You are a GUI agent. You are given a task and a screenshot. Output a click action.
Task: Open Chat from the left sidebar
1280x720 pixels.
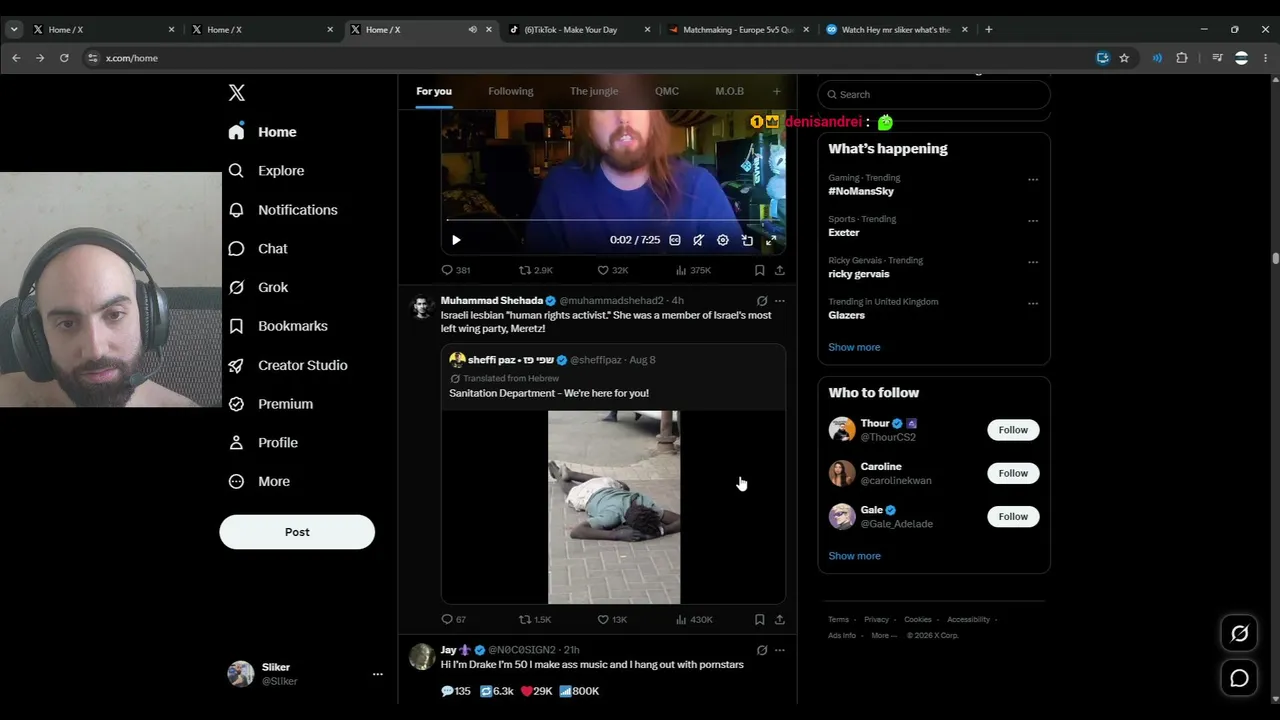[x=258, y=249]
